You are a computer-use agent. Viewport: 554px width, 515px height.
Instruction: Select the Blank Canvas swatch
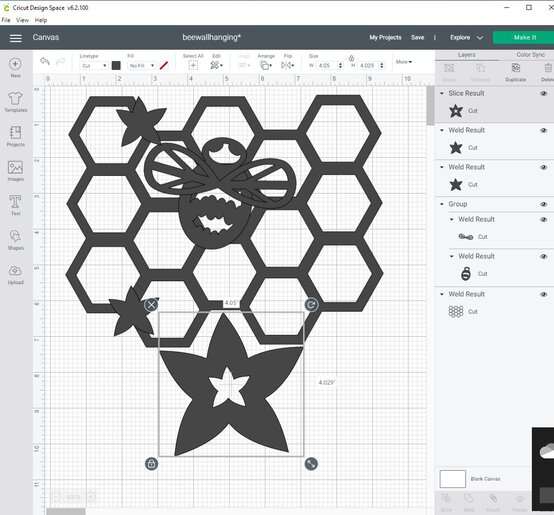453,479
